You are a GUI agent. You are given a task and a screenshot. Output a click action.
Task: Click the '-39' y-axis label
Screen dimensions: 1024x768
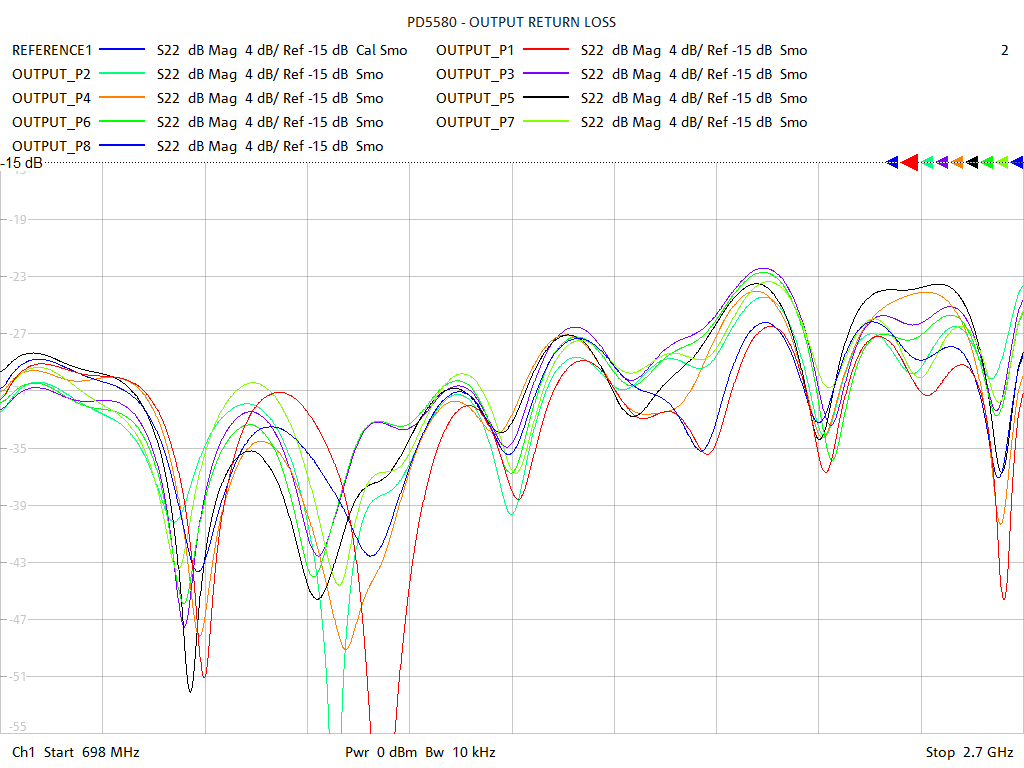point(16,505)
